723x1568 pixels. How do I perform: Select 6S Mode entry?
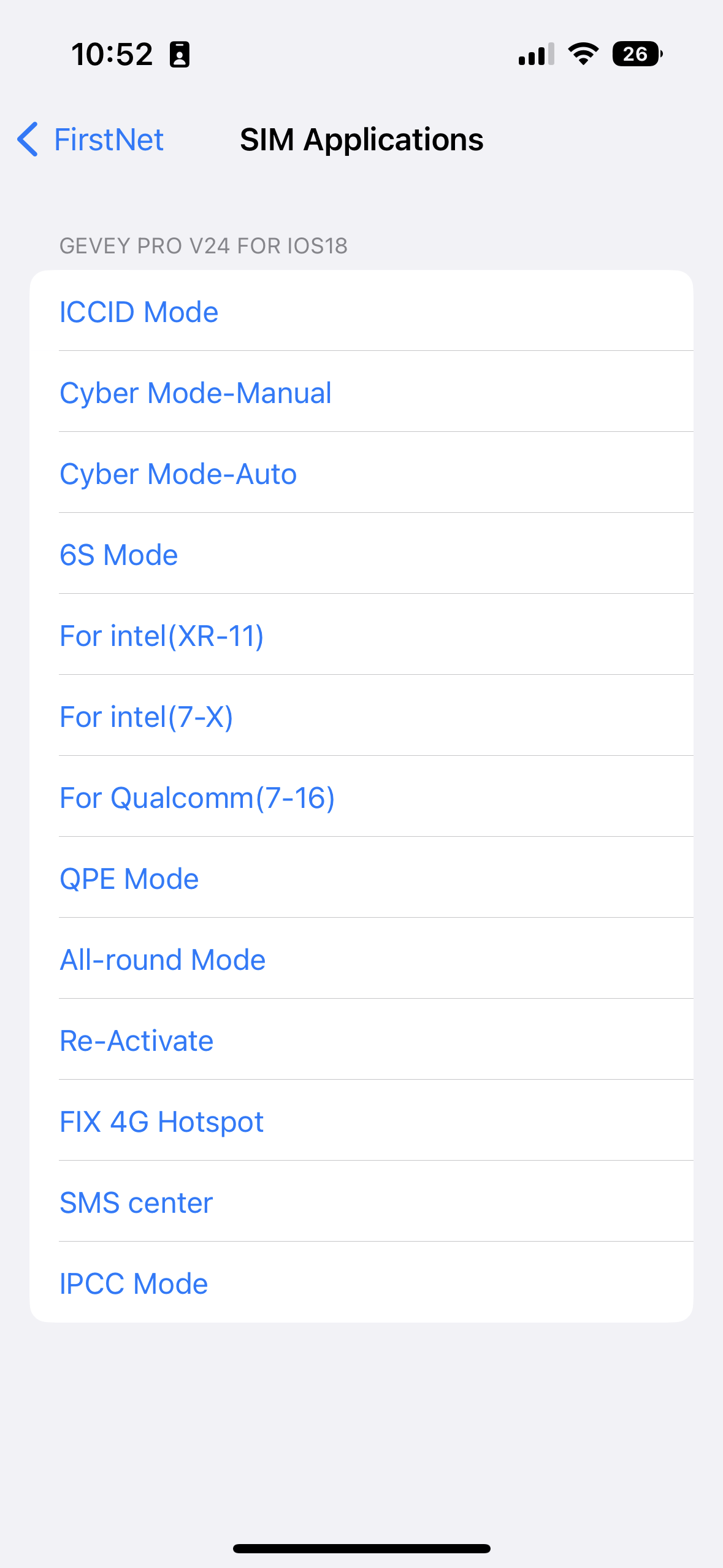click(119, 555)
